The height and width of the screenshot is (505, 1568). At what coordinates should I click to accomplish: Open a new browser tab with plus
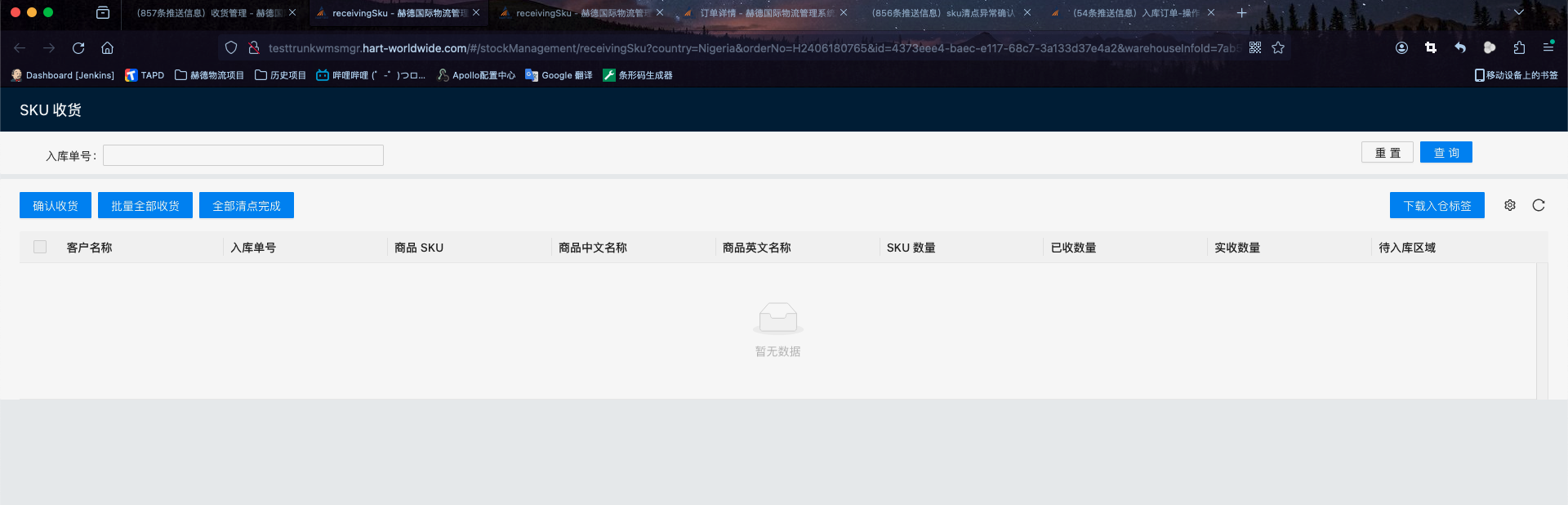pyautogui.click(x=1241, y=13)
